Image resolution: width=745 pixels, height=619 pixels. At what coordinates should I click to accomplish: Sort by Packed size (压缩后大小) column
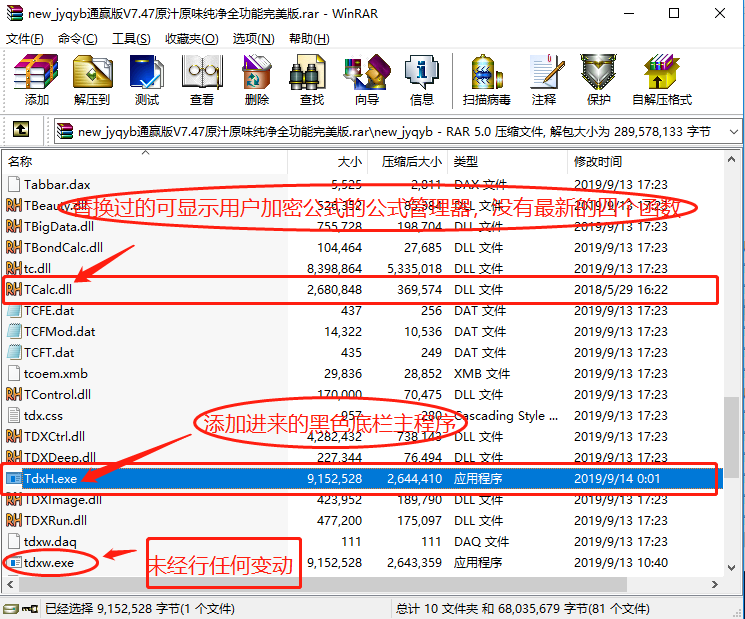(408, 162)
